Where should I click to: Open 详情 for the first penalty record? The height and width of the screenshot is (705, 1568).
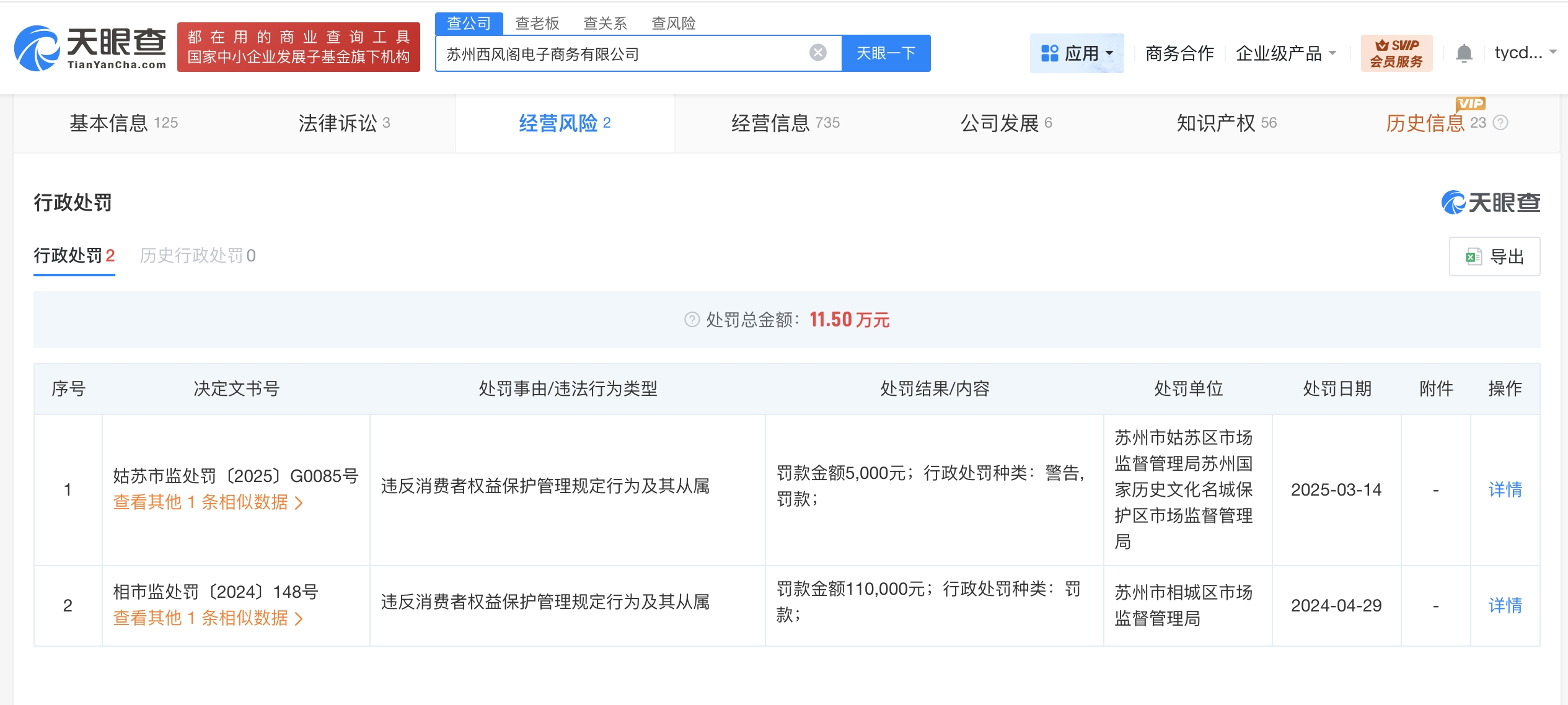point(1505,489)
